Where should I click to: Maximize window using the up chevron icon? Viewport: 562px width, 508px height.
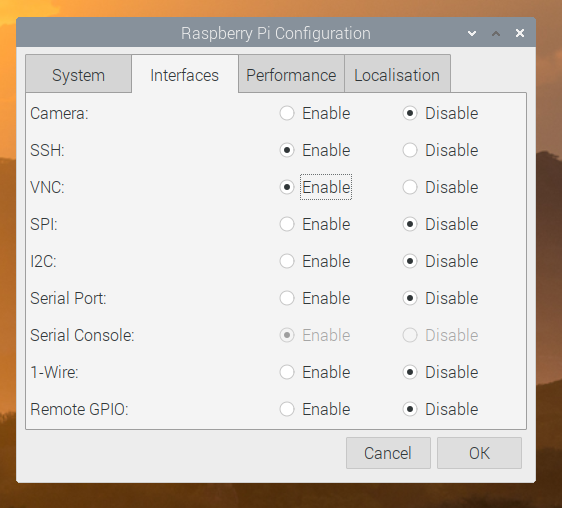pos(496,33)
